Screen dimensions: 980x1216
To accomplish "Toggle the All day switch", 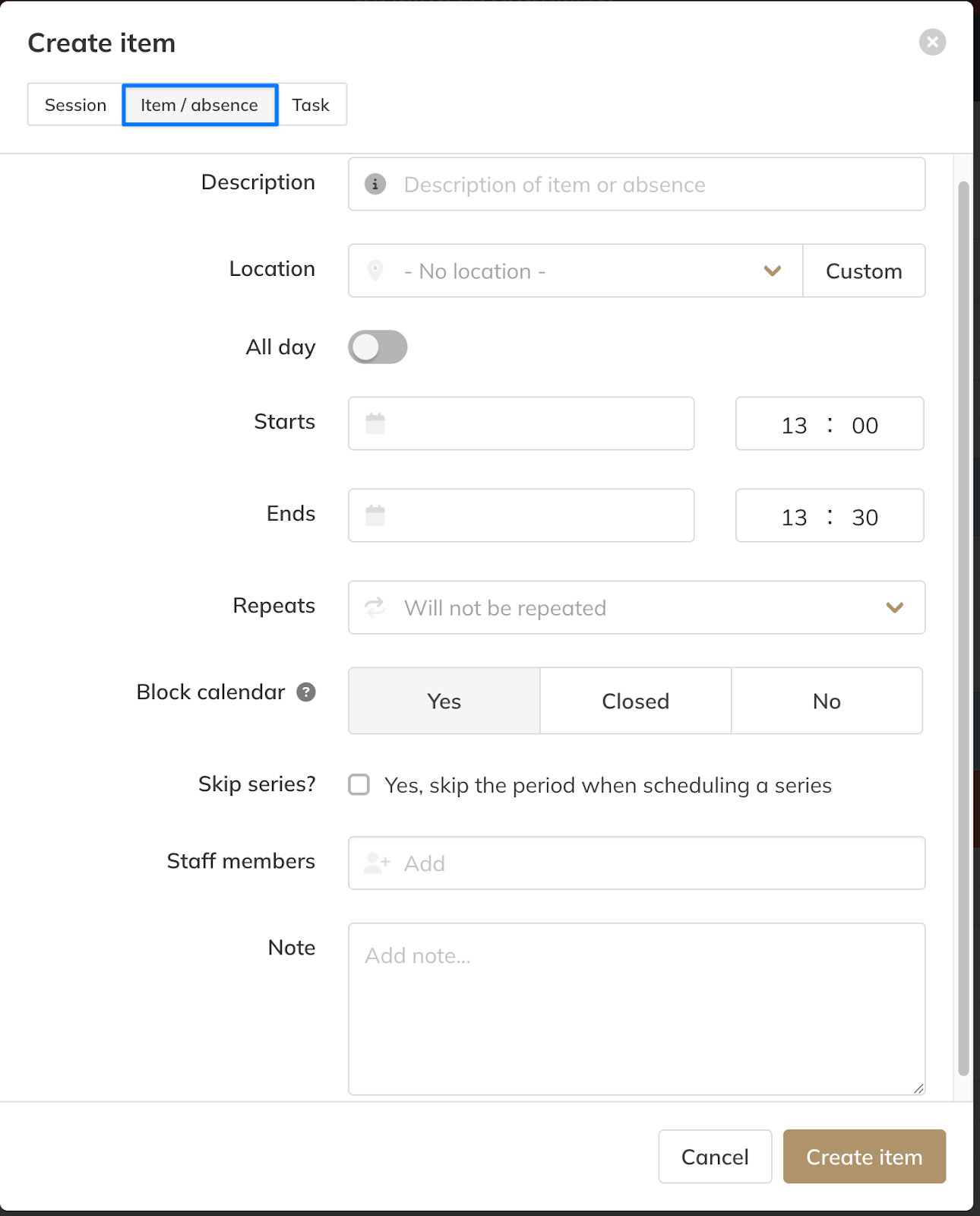I will [378, 347].
